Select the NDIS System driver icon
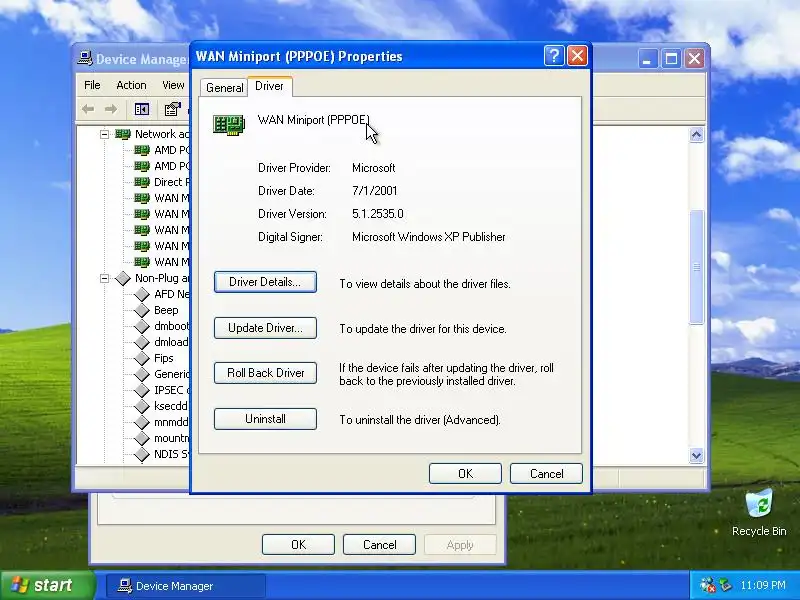The image size is (800, 600). [x=142, y=454]
